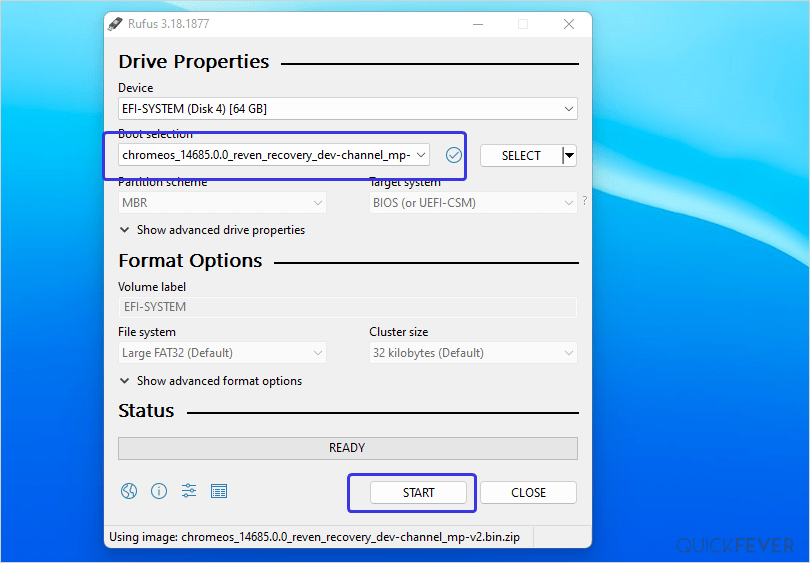Image resolution: width=810 pixels, height=563 pixels.
Task: Click the Device label
Action: (x=136, y=88)
